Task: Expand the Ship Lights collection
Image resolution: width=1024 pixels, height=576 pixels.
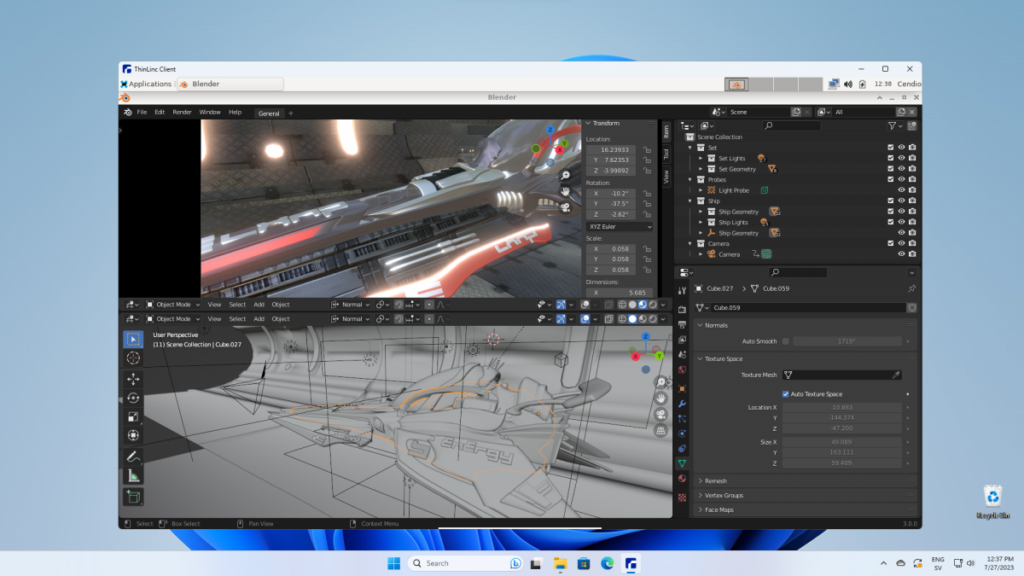Action: point(701,222)
